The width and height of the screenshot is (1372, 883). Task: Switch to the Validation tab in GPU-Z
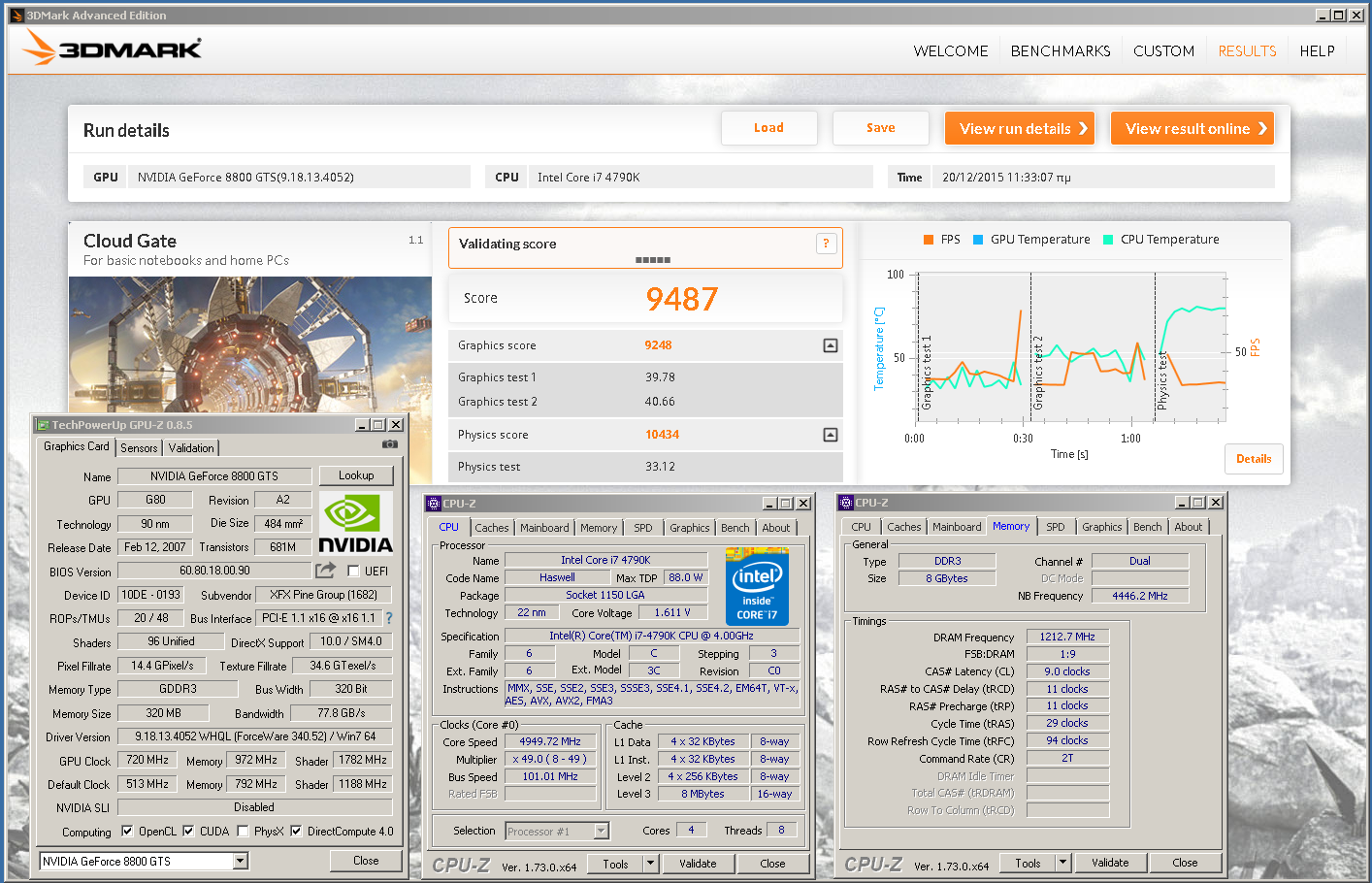pyautogui.click(x=191, y=448)
